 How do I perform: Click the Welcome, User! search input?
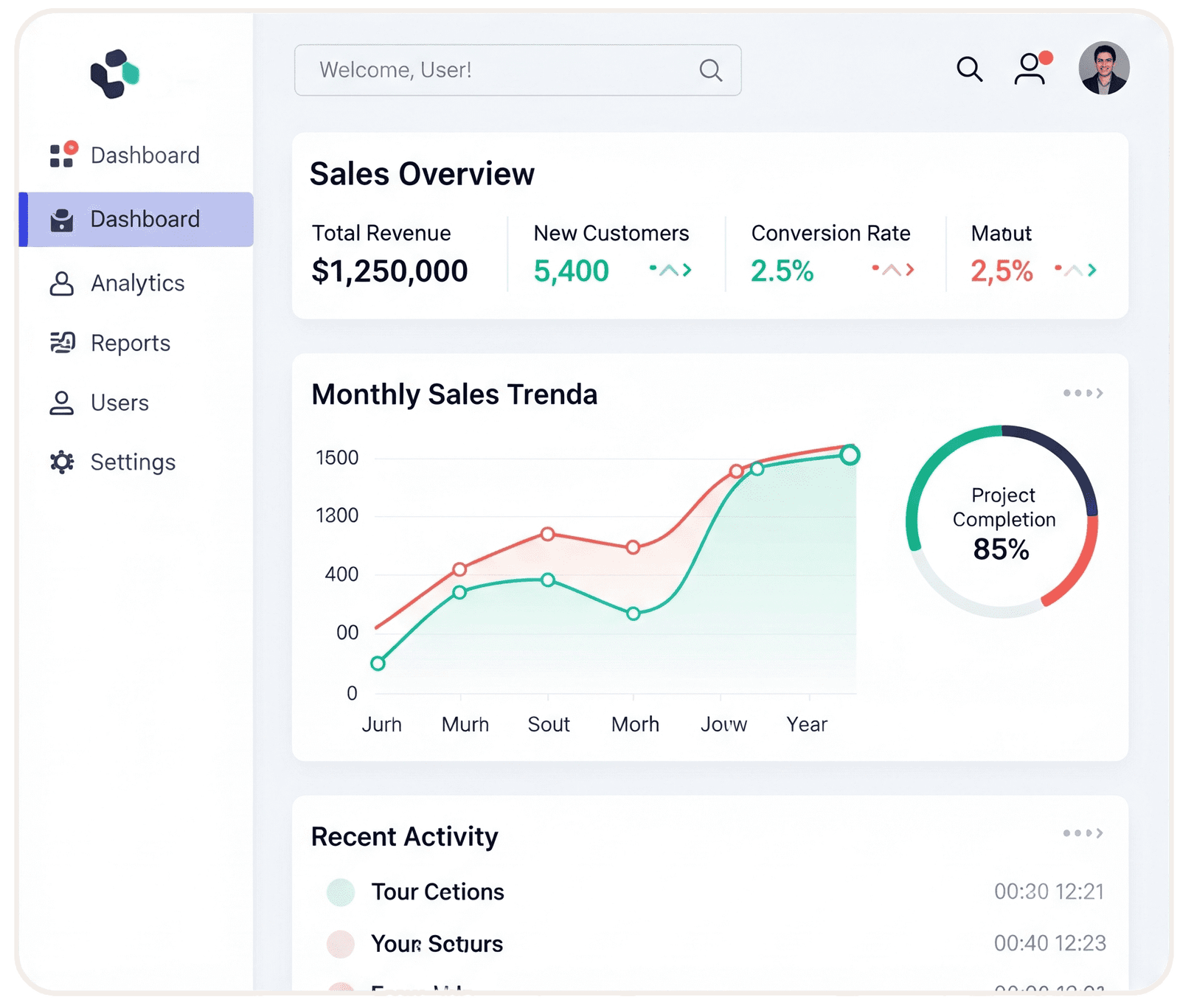tap(502, 70)
